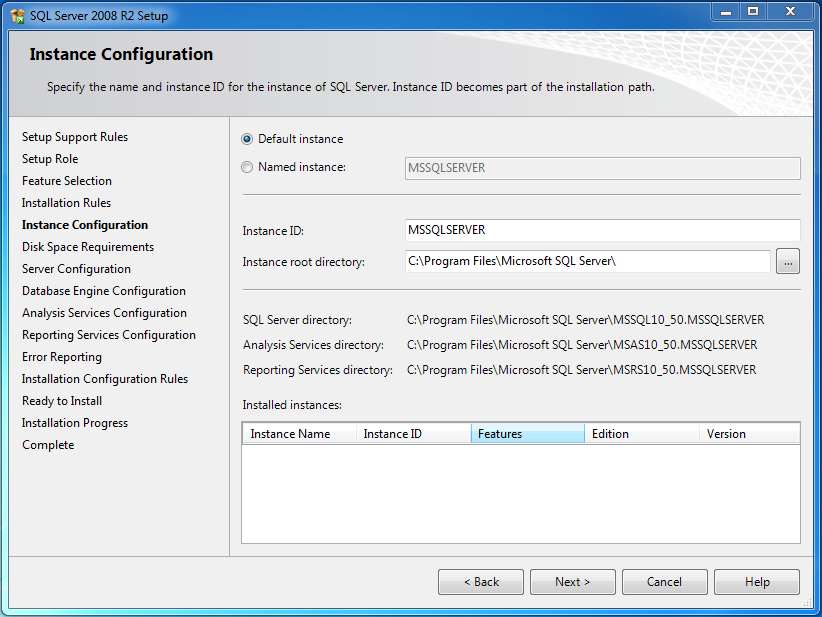822x617 pixels.
Task: Select Database Engine Configuration step
Action: 104,291
